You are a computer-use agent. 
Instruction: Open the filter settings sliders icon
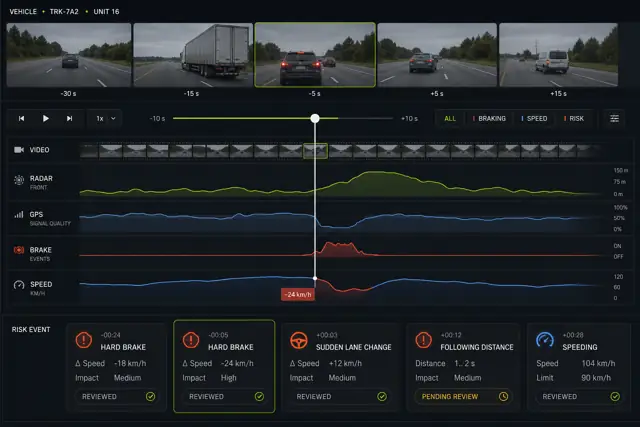pyautogui.click(x=614, y=118)
